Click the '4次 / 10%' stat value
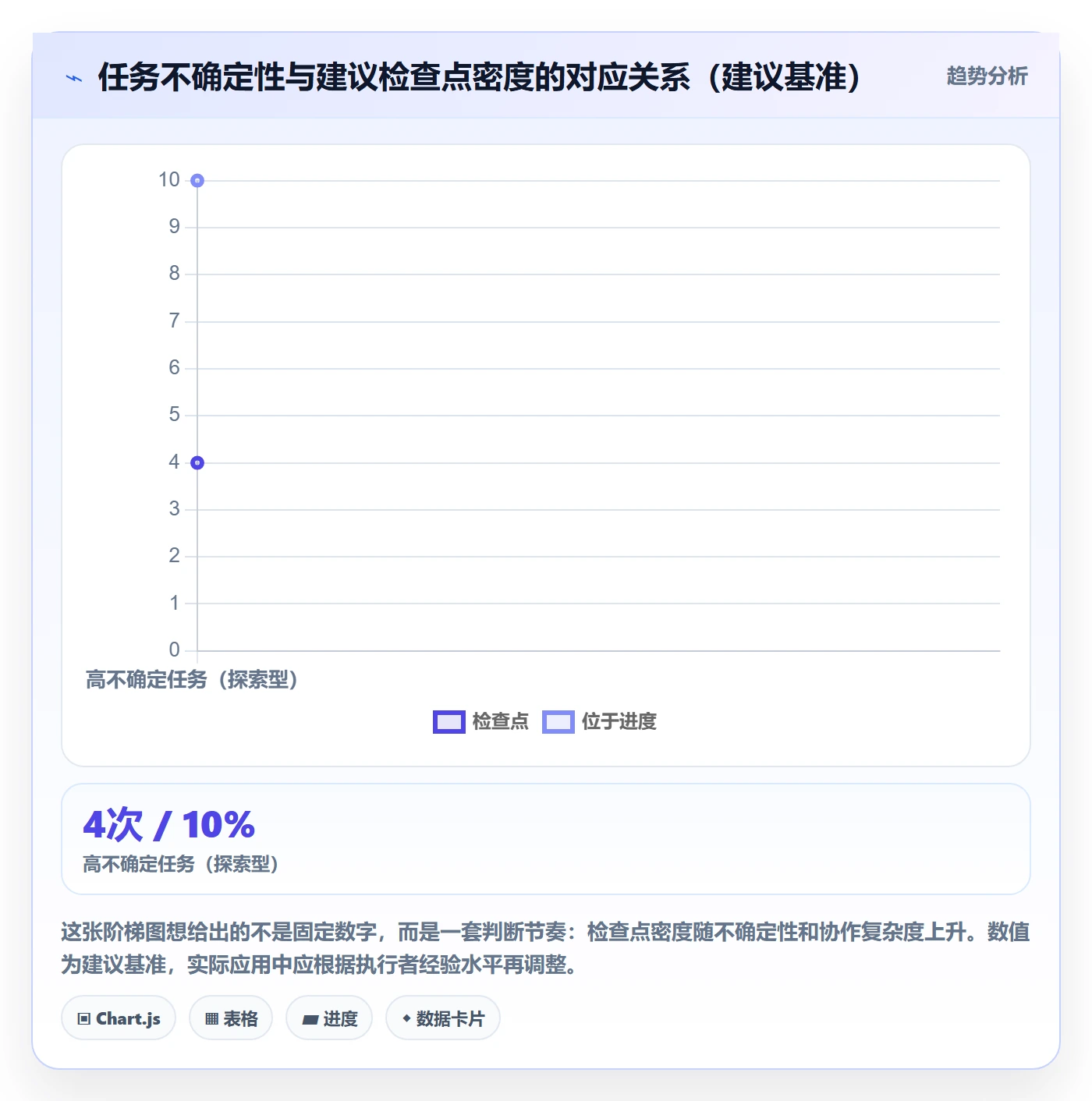The width and height of the screenshot is (1092, 1101). (x=169, y=825)
